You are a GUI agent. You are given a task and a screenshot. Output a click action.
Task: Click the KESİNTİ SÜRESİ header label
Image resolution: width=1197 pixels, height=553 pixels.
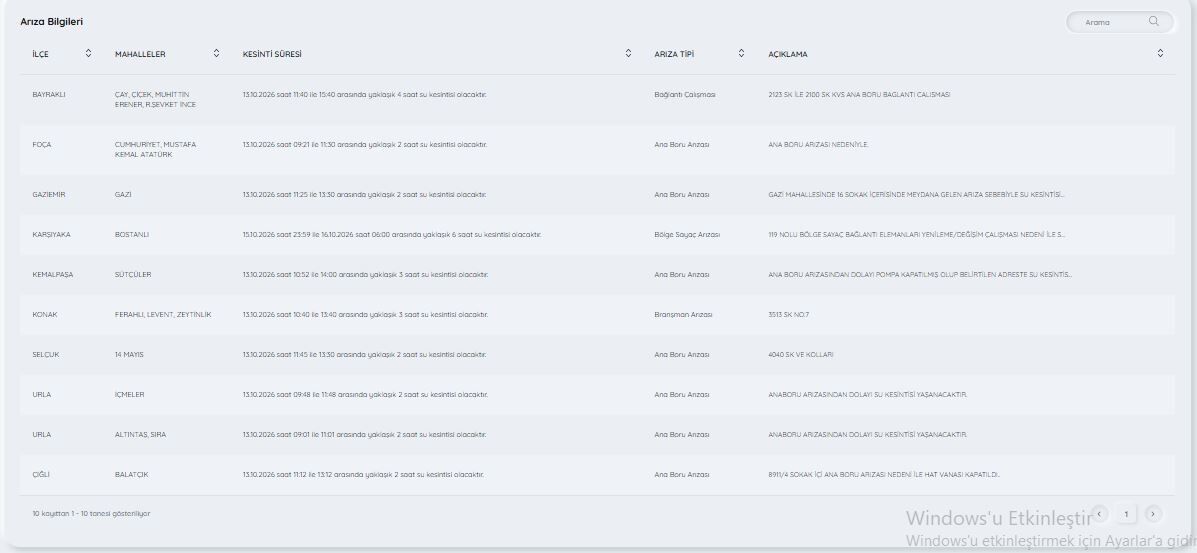(x=272, y=54)
